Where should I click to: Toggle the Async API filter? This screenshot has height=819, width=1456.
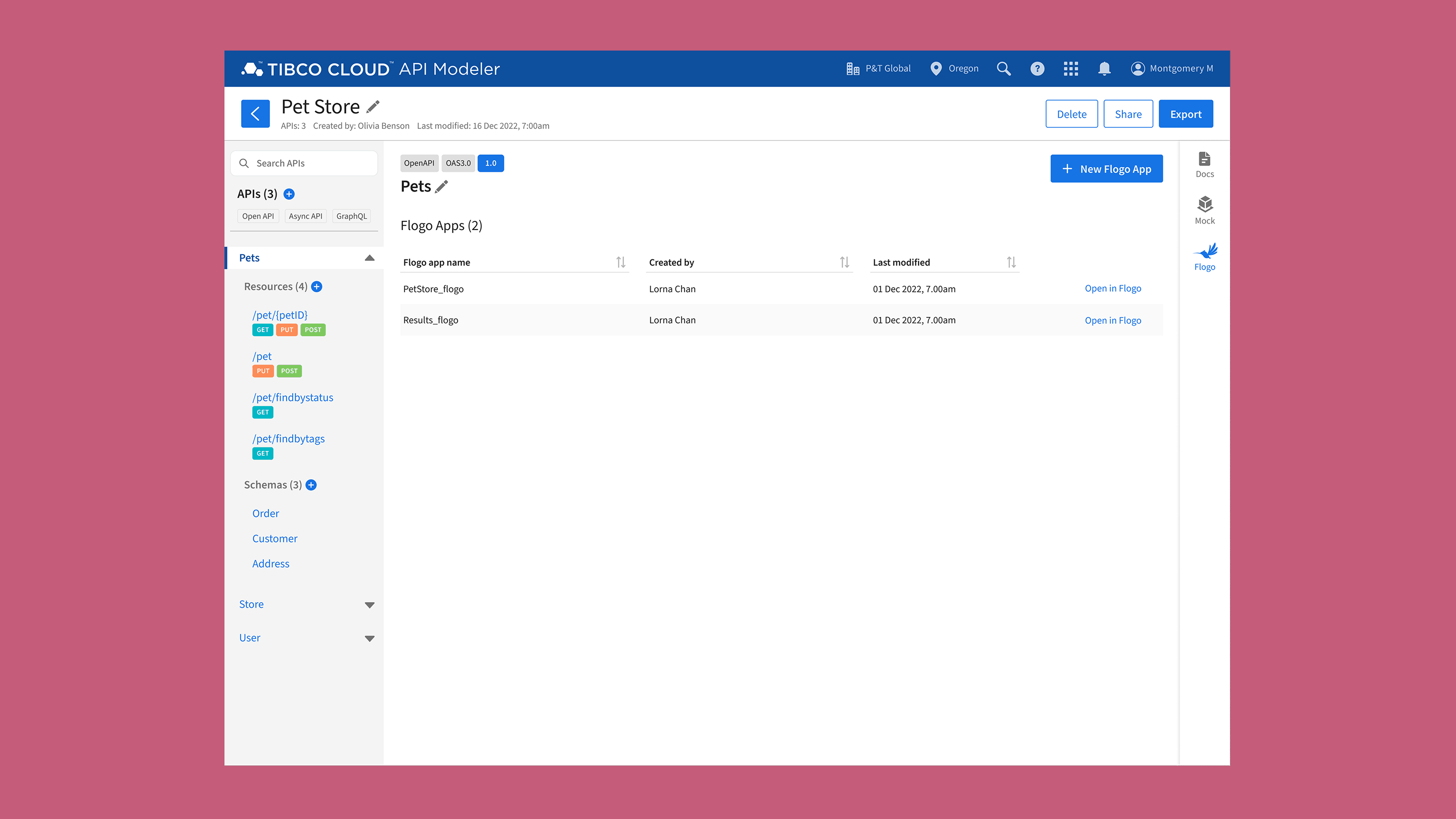pyautogui.click(x=305, y=216)
